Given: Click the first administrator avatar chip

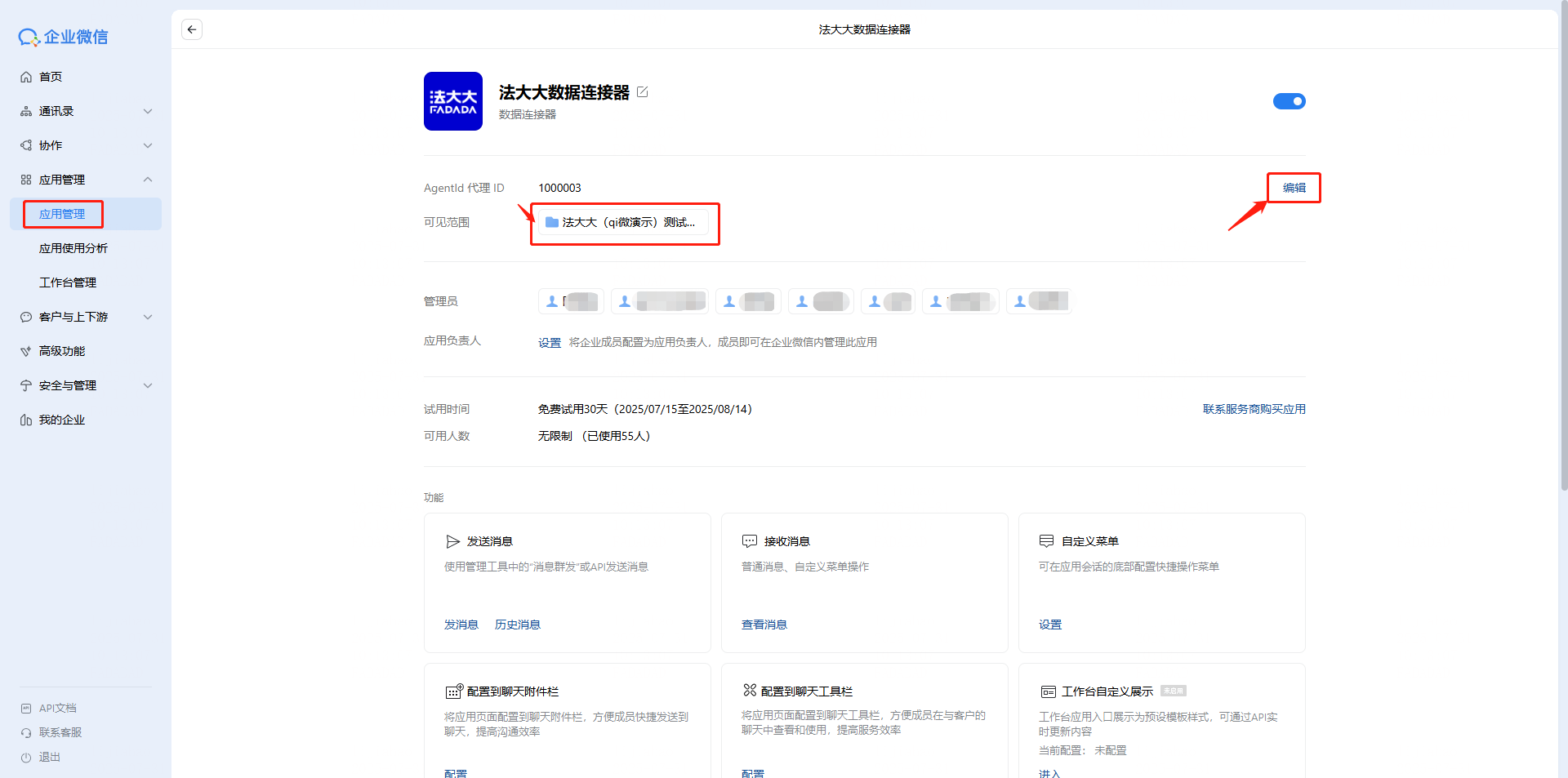Looking at the screenshot, I should [x=571, y=301].
